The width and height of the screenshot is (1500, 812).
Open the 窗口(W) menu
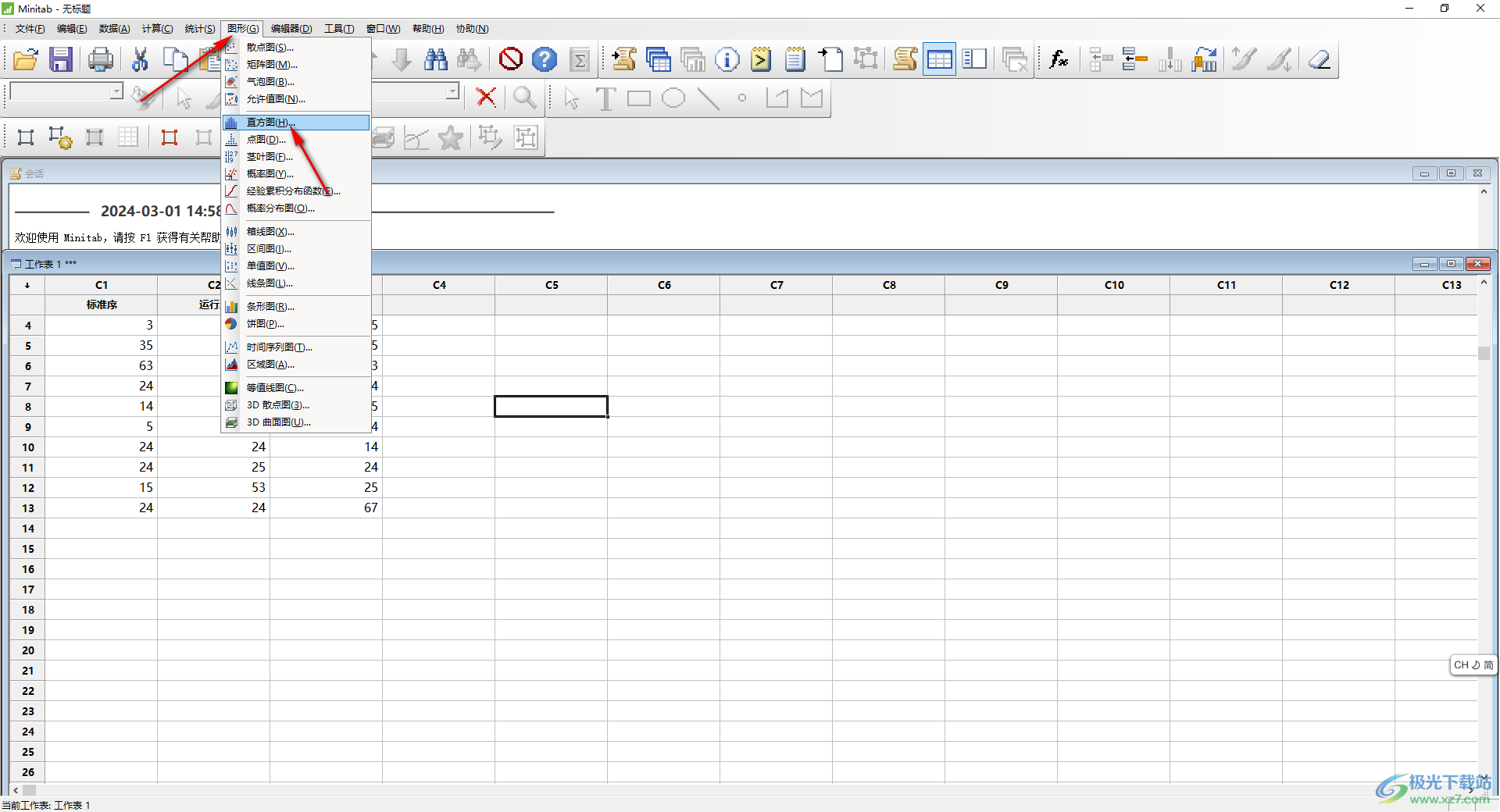click(x=383, y=29)
